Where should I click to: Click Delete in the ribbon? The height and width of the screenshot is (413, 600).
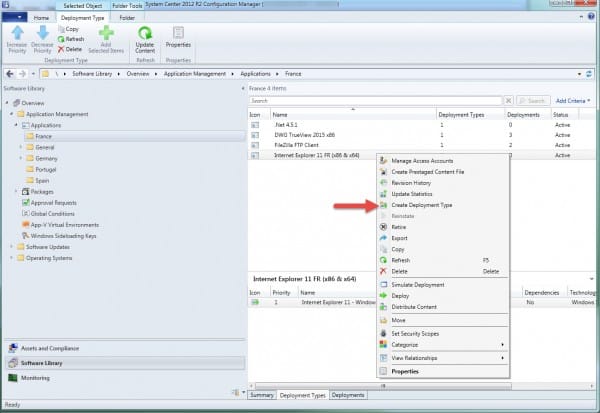click(x=70, y=48)
